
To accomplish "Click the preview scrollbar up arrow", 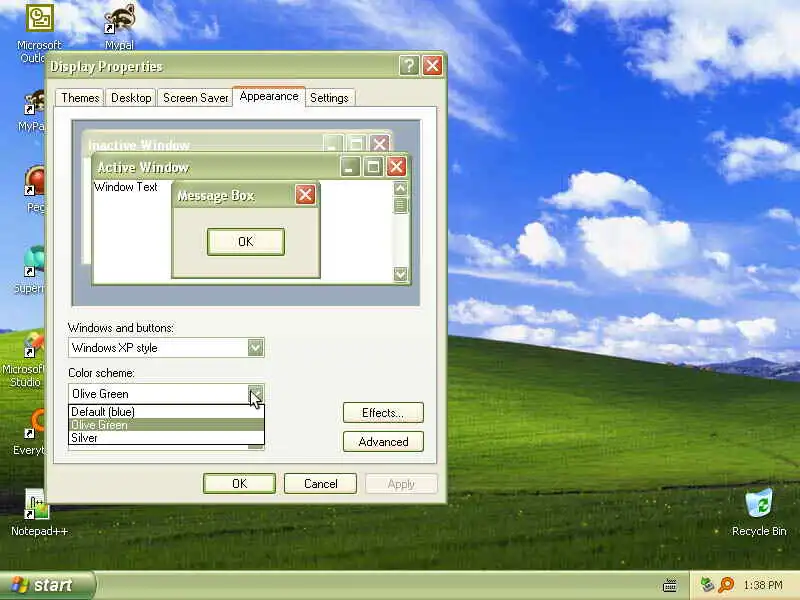I will coord(401,188).
